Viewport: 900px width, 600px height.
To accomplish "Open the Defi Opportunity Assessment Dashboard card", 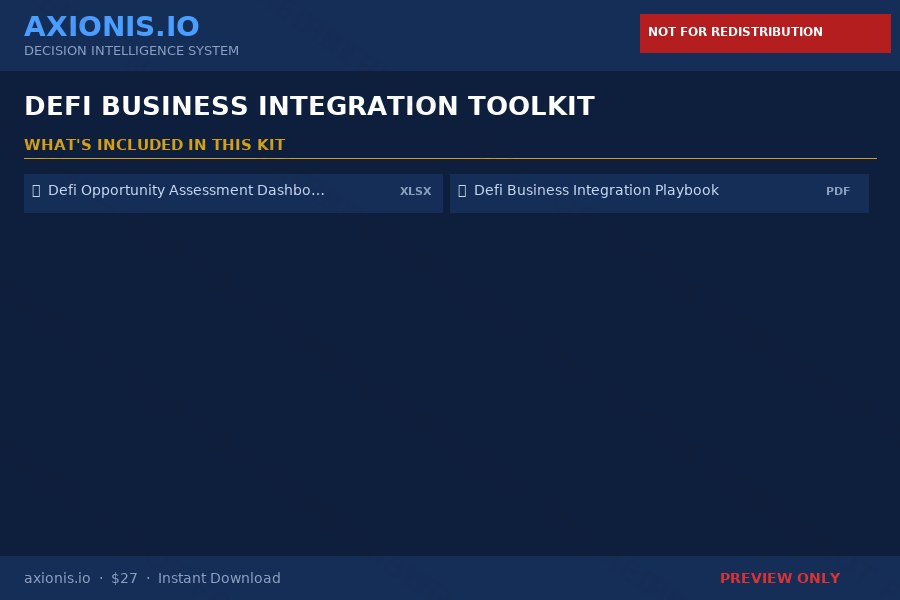I will pos(233,193).
